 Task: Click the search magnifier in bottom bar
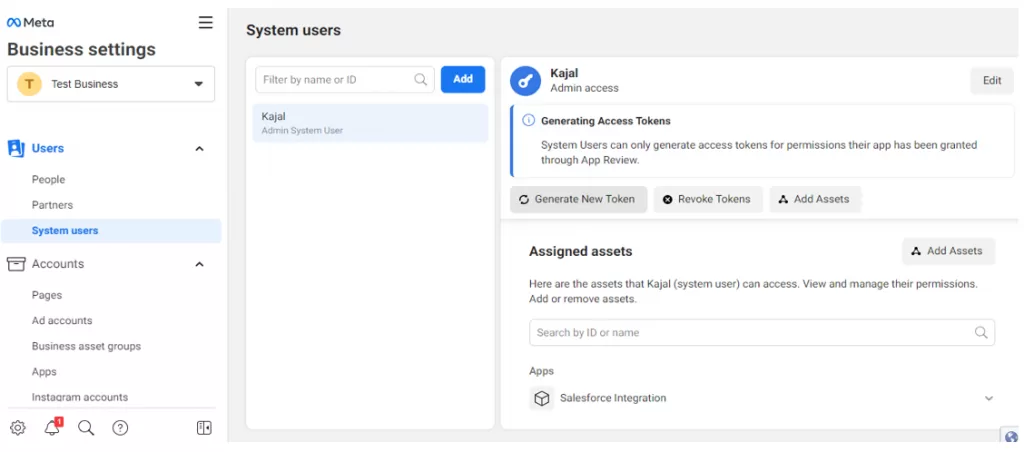[x=86, y=428]
